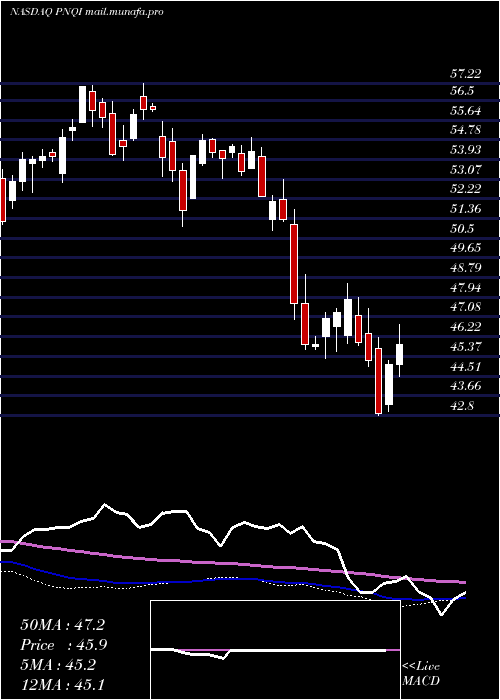The image size is (500, 700).
Task: Select the 56.5 price axis label
Action: [x=462, y=91]
